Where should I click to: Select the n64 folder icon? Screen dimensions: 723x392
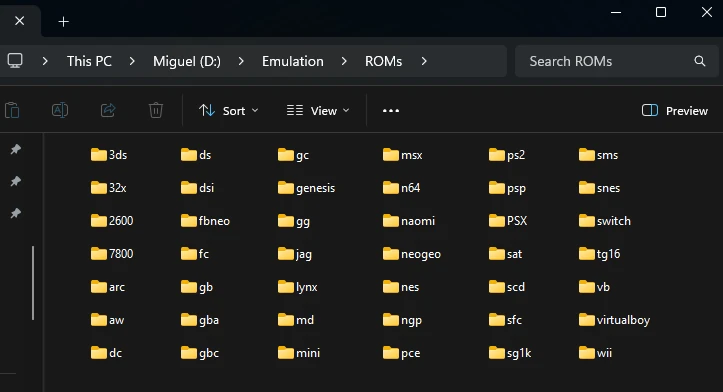click(391, 188)
